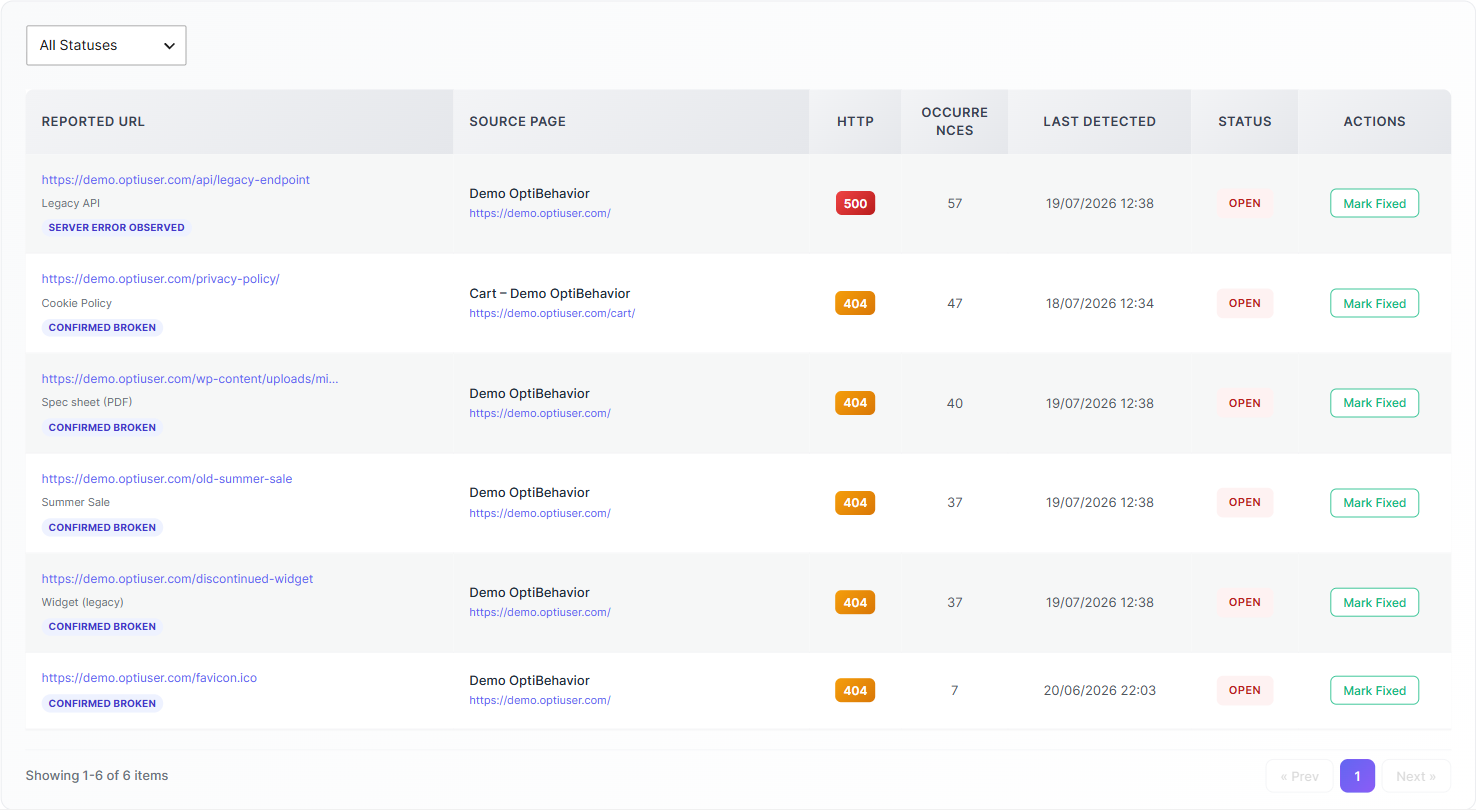Click the 404 badge in privacy-policy row
This screenshot has height=810, width=1476.
tap(855, 303)
